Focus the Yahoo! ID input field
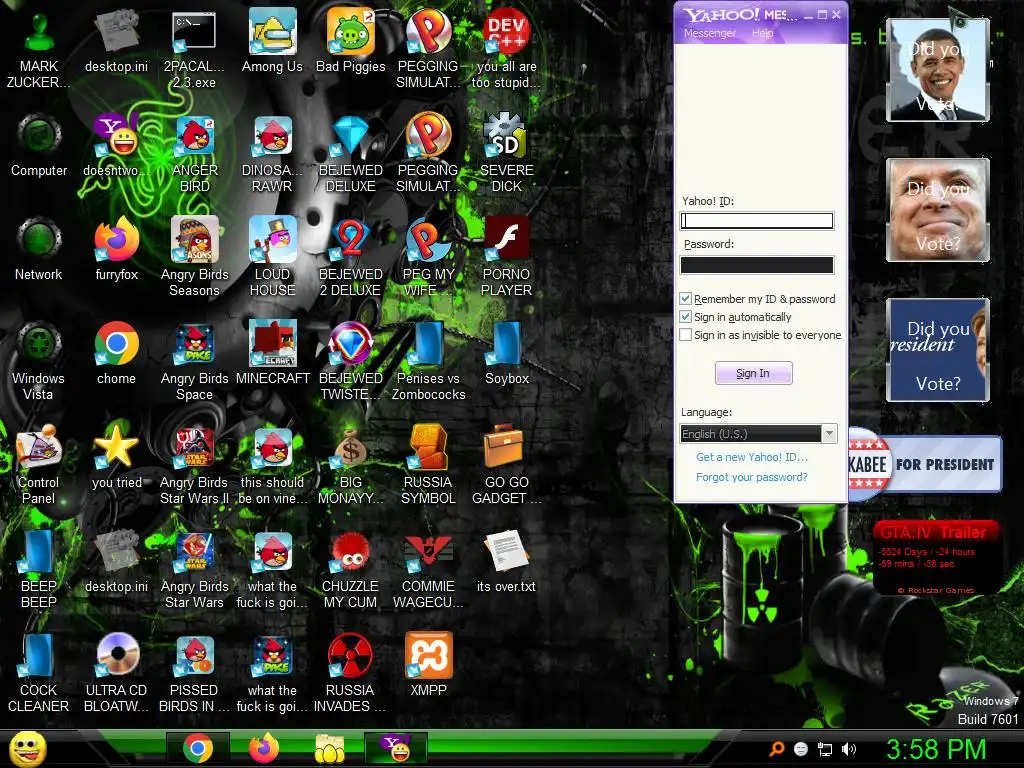This screenshot has height=768, width=1024. (757, 221)
